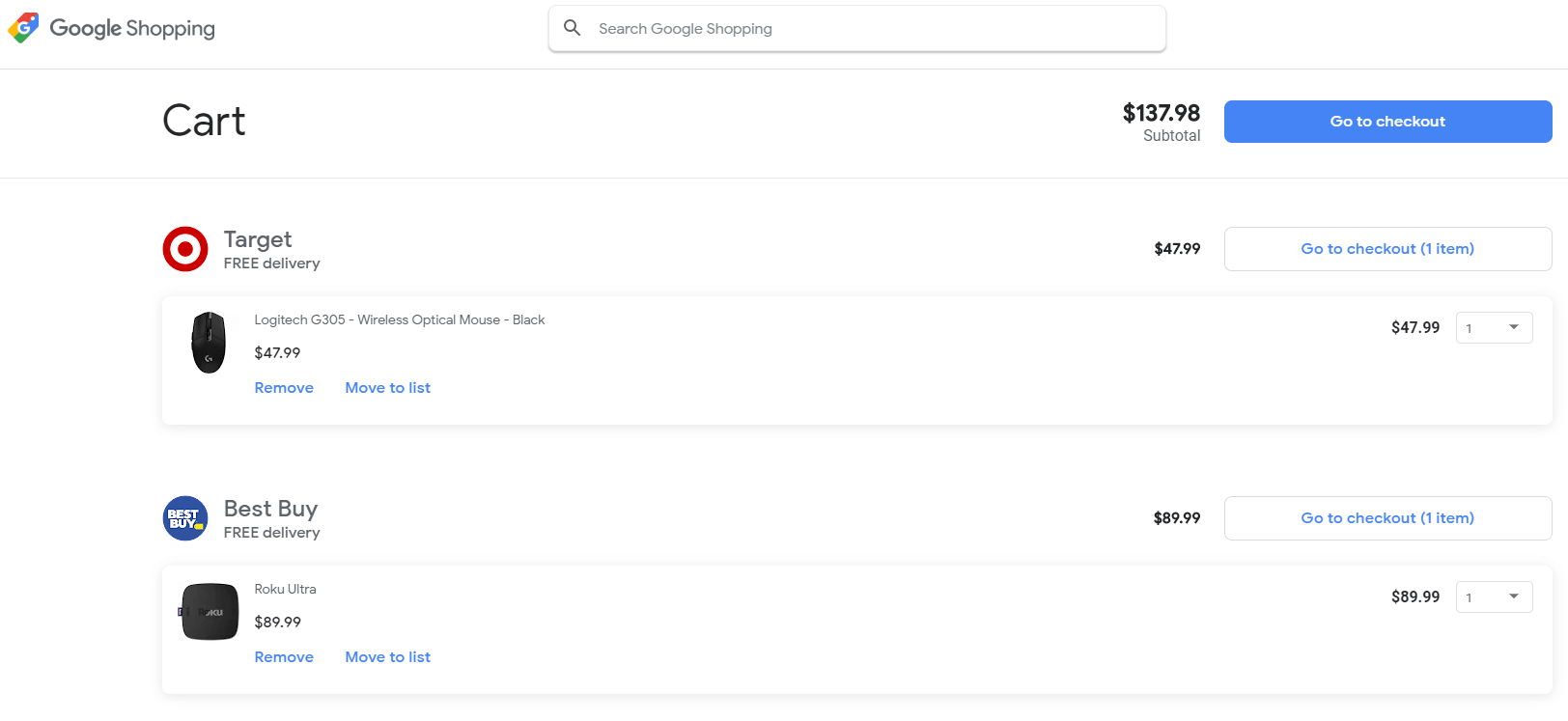Image resolution: width=1568 pixels, height=721 pixels.
Task: Click the Google Shopping logo icon
Action: [23, 28]
